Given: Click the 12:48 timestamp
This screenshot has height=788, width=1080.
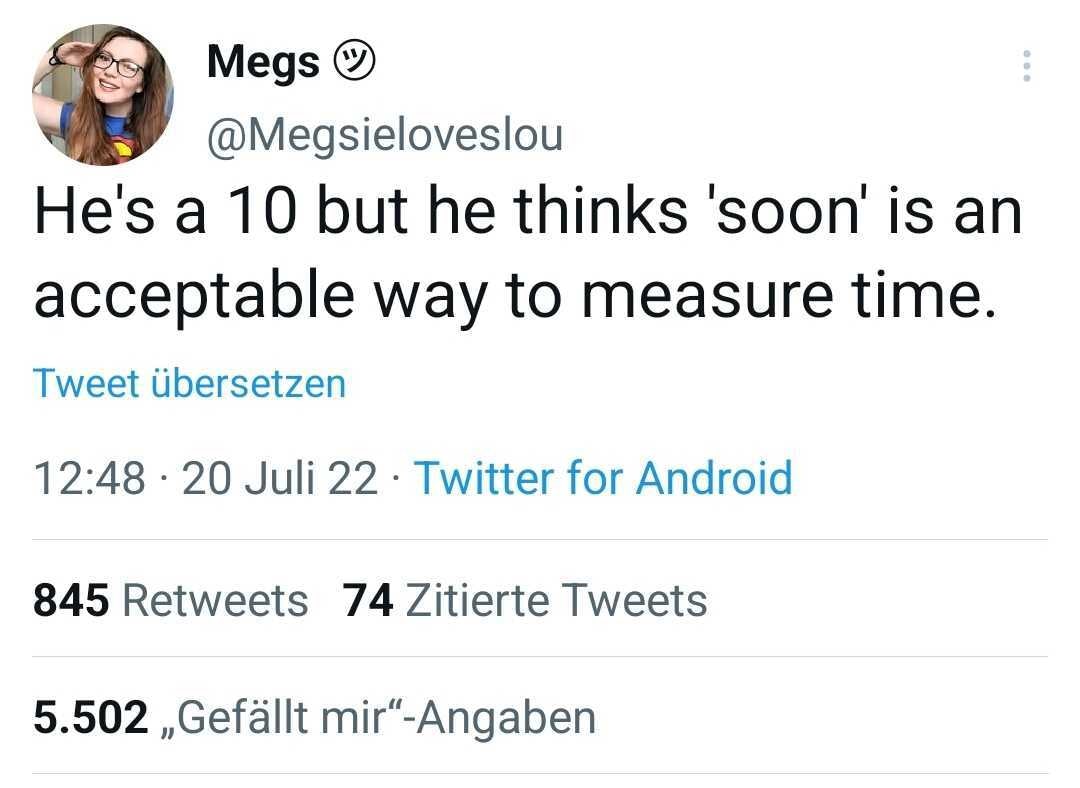Looking at the screenshot, I should pos(89,478).
